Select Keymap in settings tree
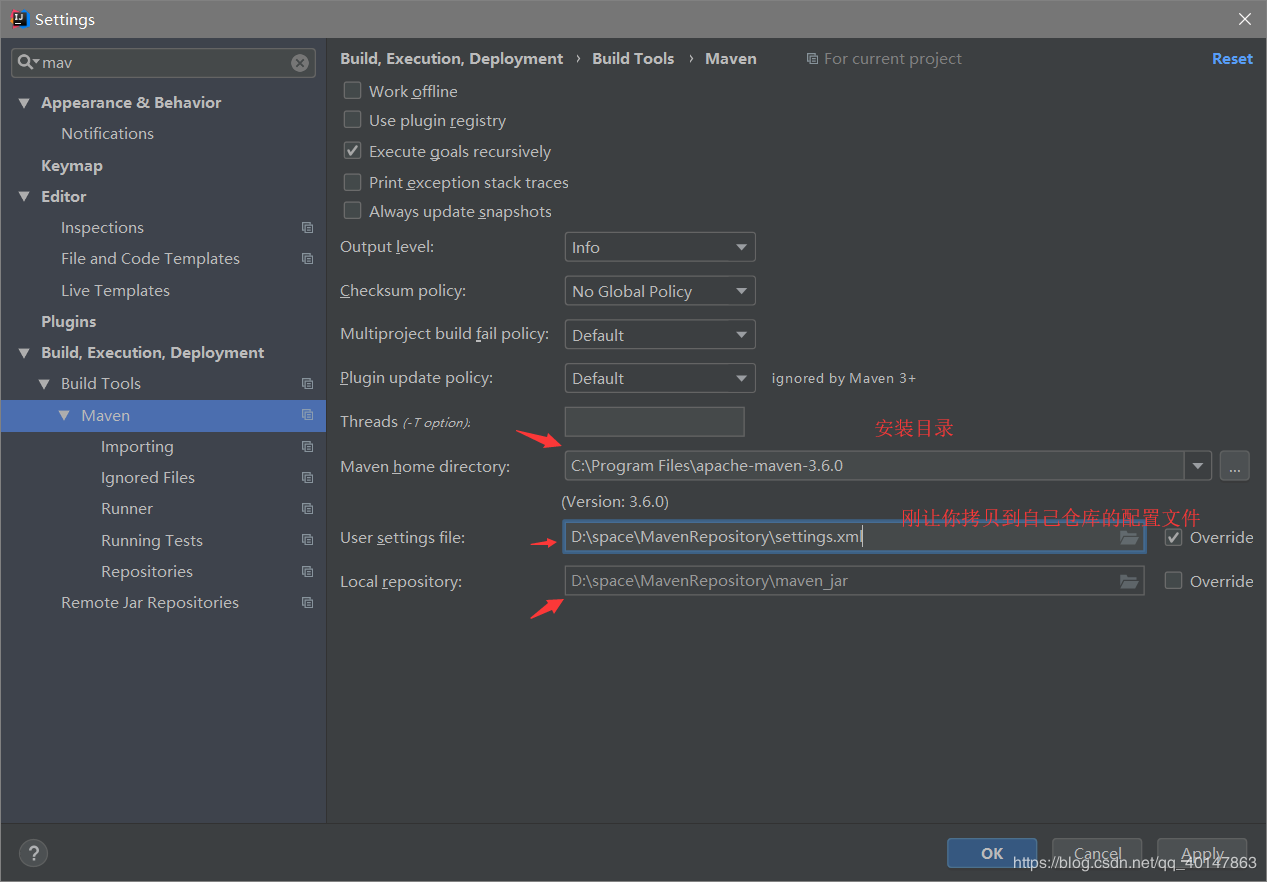Viewport: 1267px width, 882px height. tap(71, 166)
